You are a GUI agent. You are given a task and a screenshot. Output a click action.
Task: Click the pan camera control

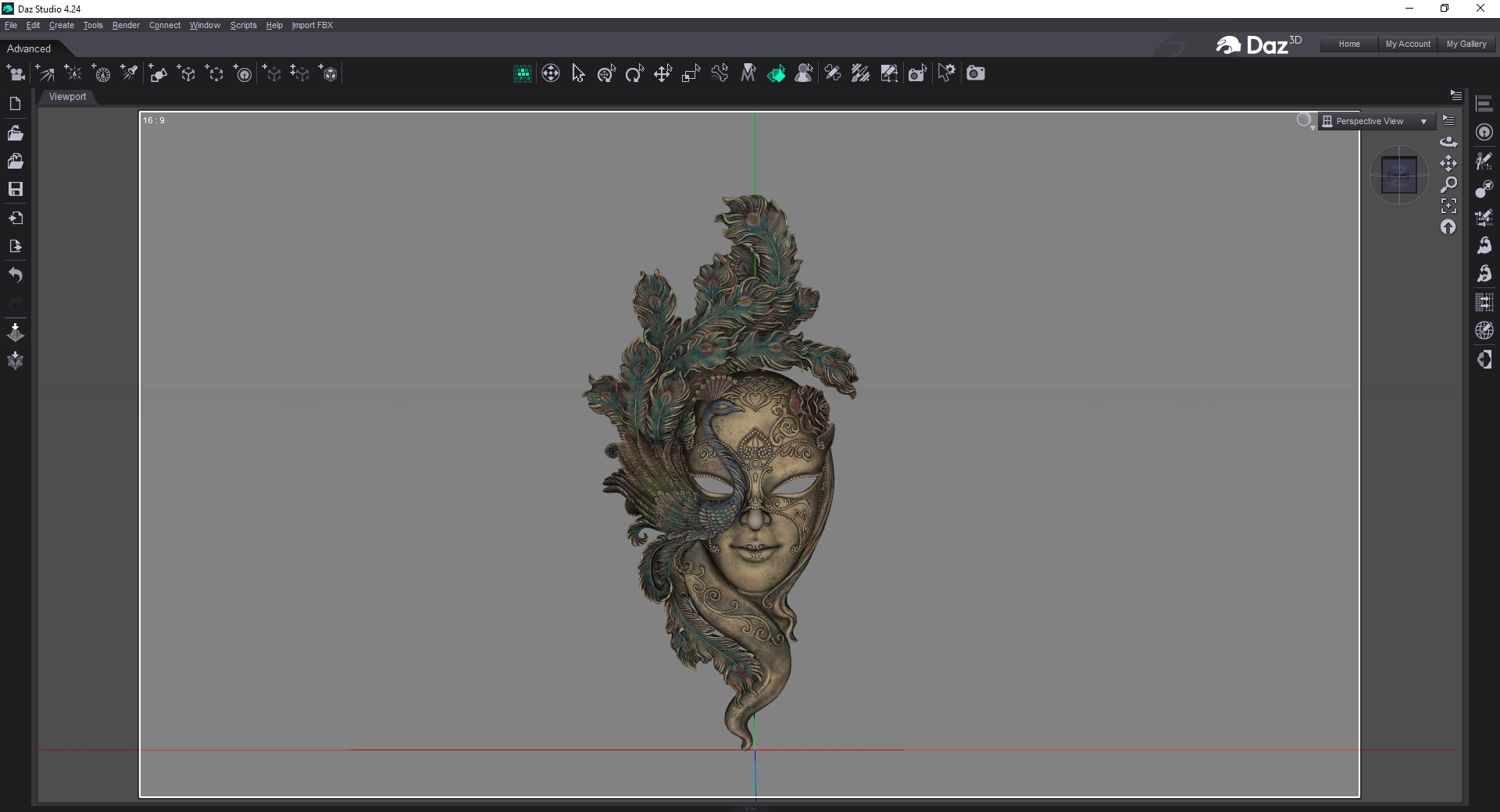tap(1448, 163)
